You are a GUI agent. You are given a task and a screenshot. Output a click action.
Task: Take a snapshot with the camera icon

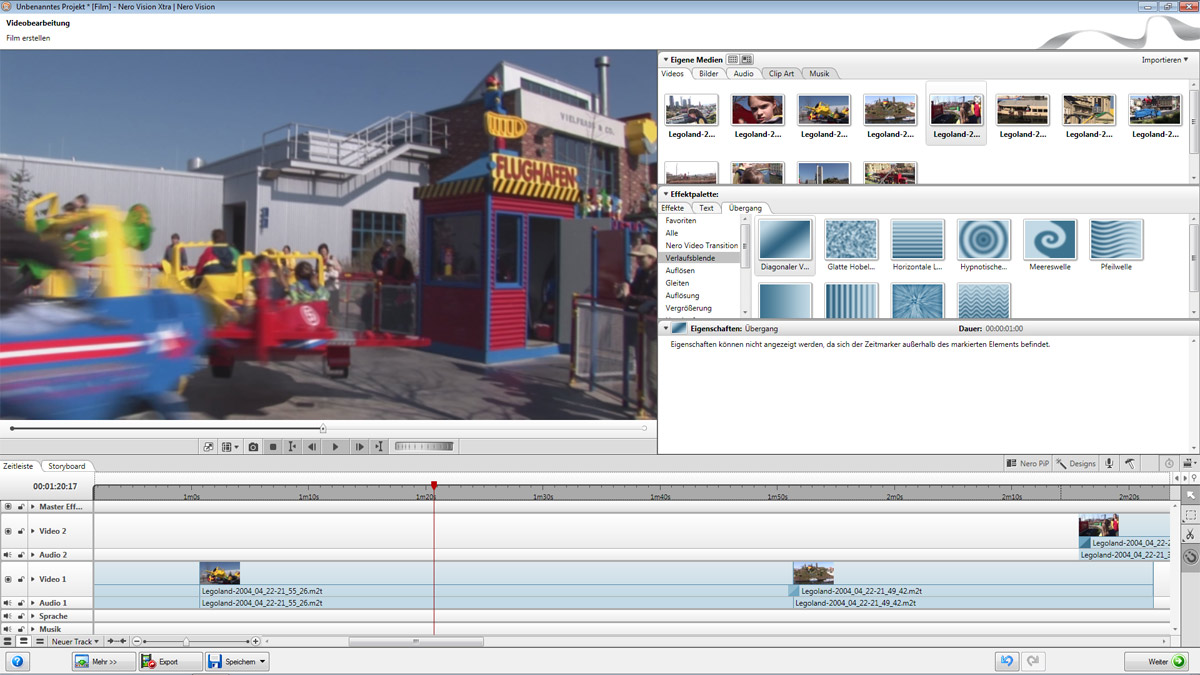click(x=253, y=447)
